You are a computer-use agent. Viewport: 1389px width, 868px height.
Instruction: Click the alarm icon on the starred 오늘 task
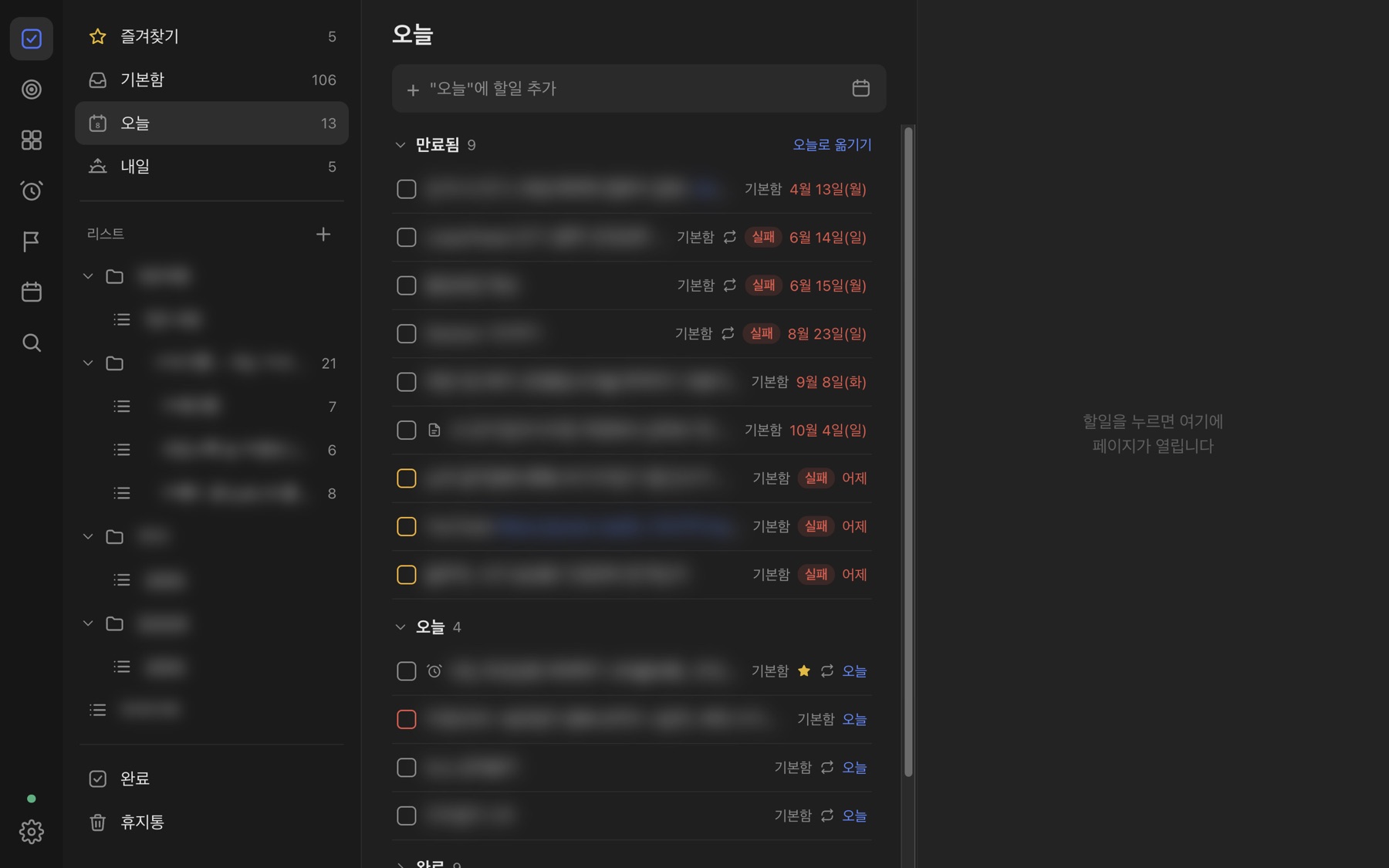click(434, 671)
